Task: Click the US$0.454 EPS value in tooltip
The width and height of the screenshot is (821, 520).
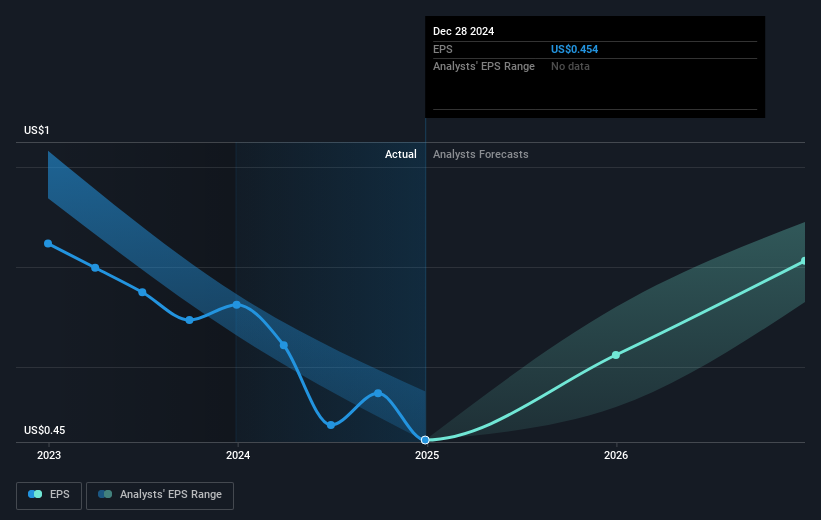Action: (x=574, y=49)
